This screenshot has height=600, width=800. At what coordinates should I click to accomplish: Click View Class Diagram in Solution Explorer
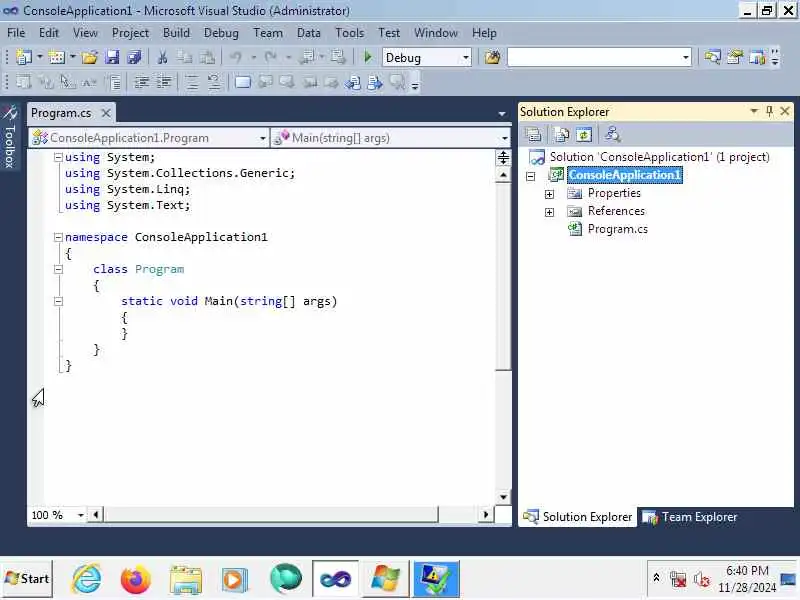(612, 135)
